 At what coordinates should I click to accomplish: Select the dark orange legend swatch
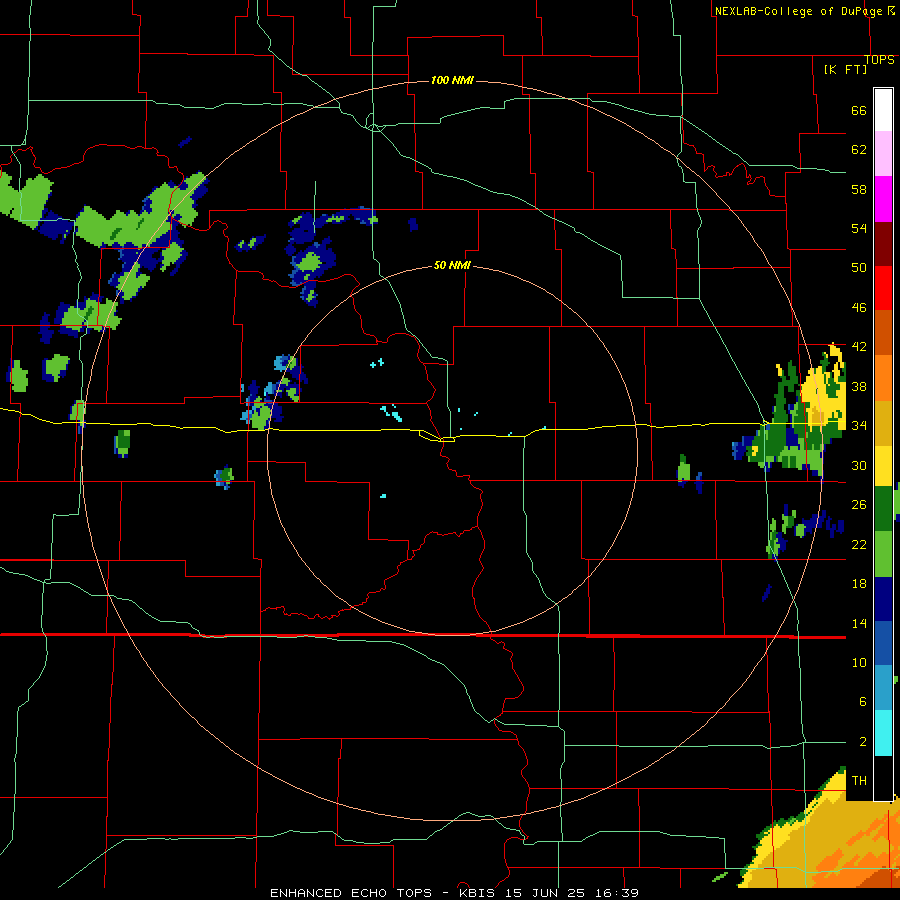point(883,332)
